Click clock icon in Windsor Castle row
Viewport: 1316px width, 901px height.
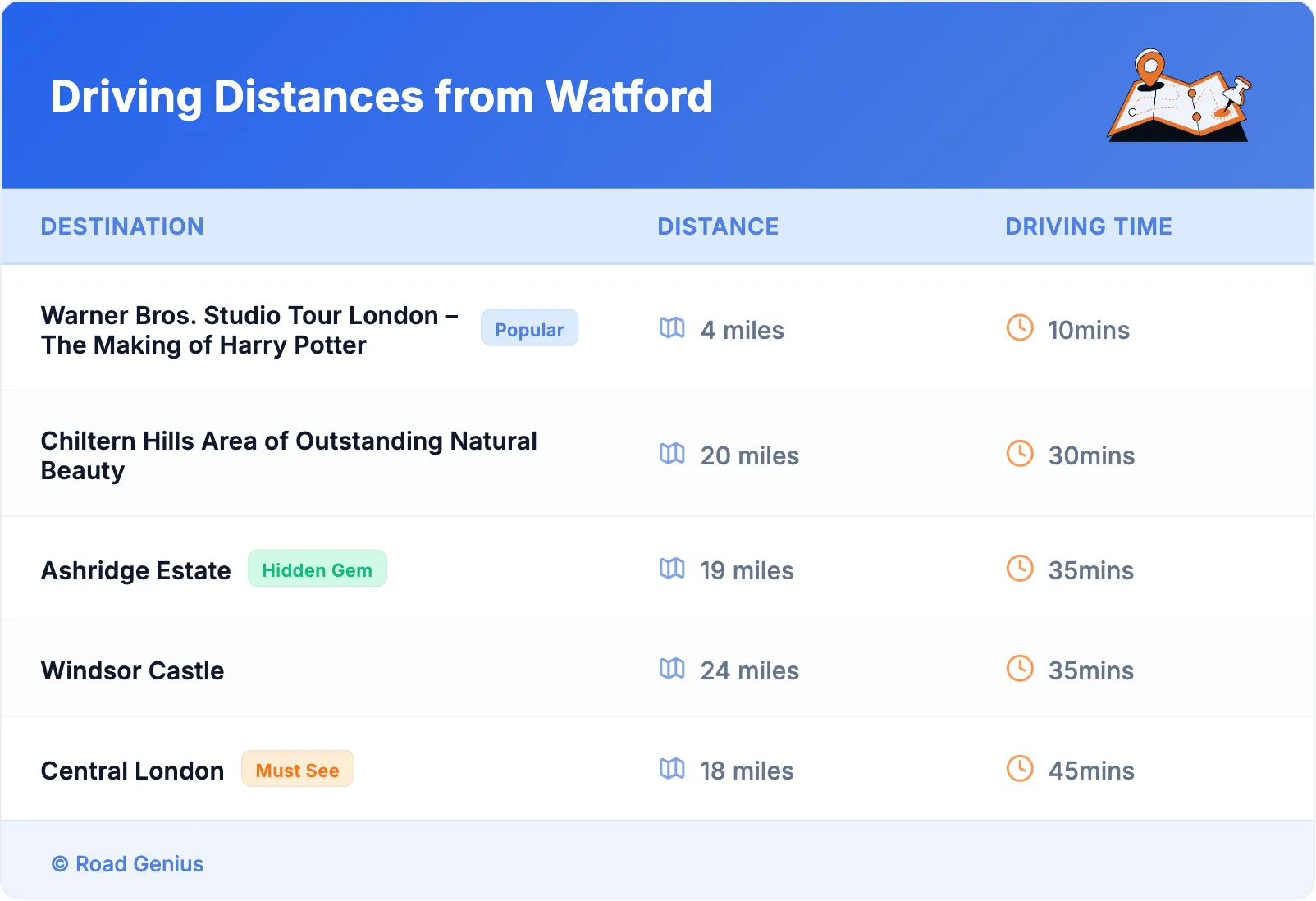(1020, 668)
